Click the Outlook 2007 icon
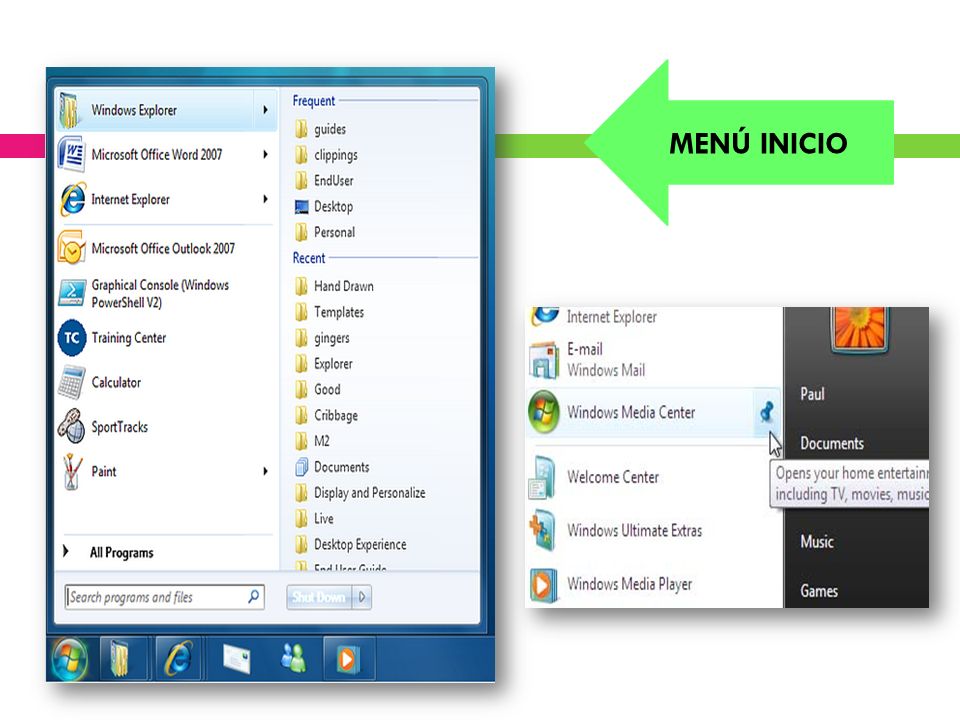The image size is (960, 720). point(71,247)
